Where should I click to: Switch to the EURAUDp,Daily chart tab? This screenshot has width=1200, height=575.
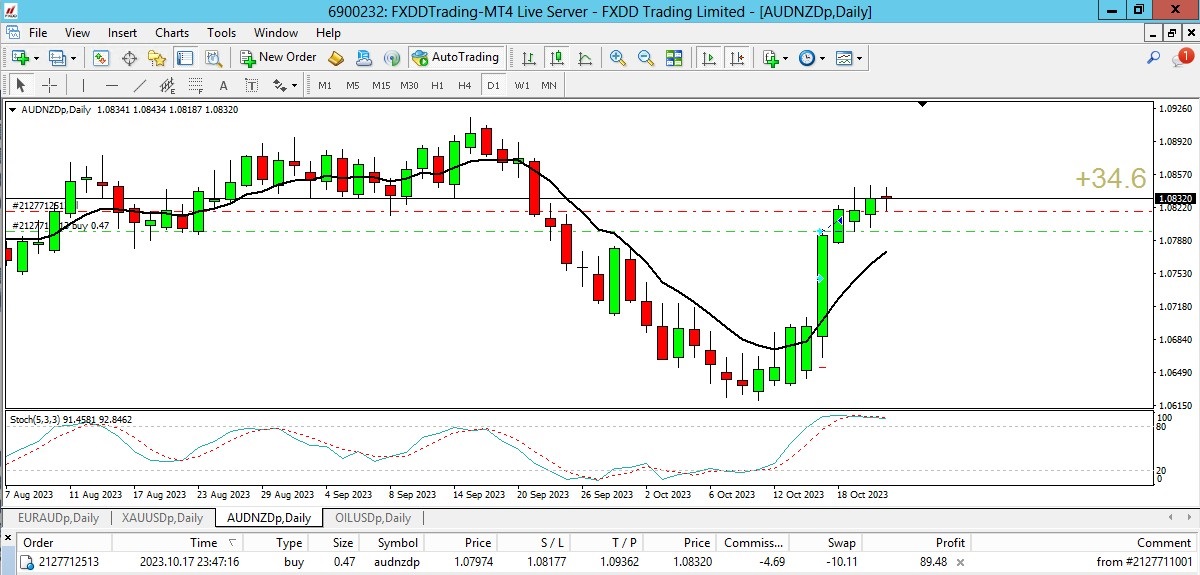57,518
